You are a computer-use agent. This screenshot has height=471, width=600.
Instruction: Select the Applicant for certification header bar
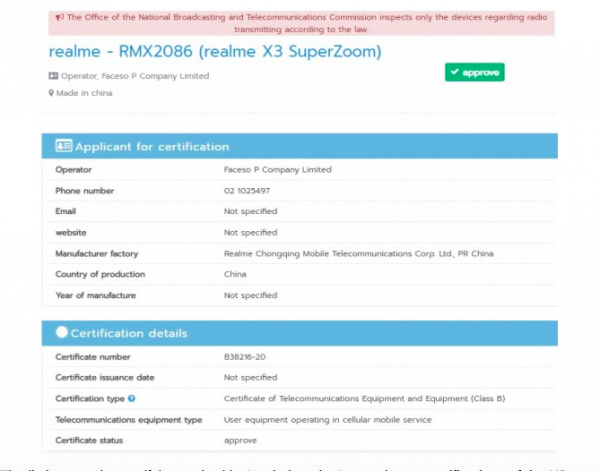pyautogui.click(x=299, y=146)
